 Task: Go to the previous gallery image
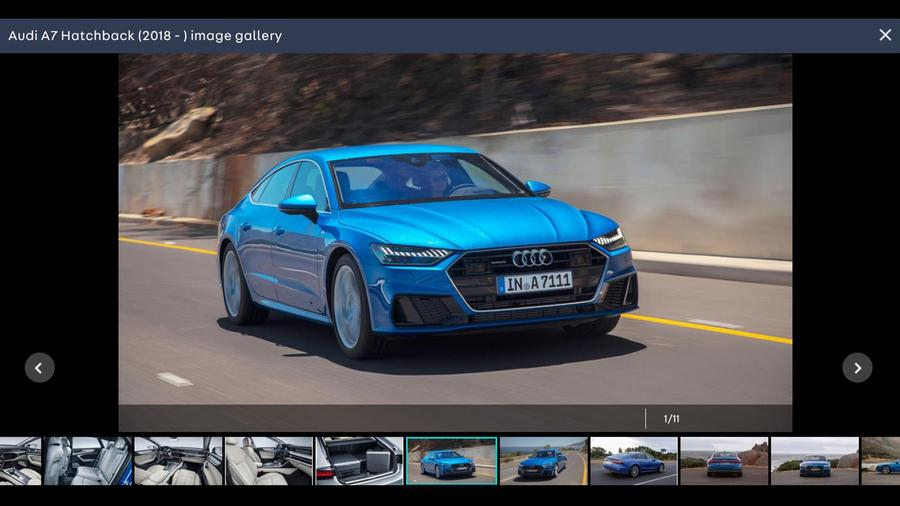40,368
